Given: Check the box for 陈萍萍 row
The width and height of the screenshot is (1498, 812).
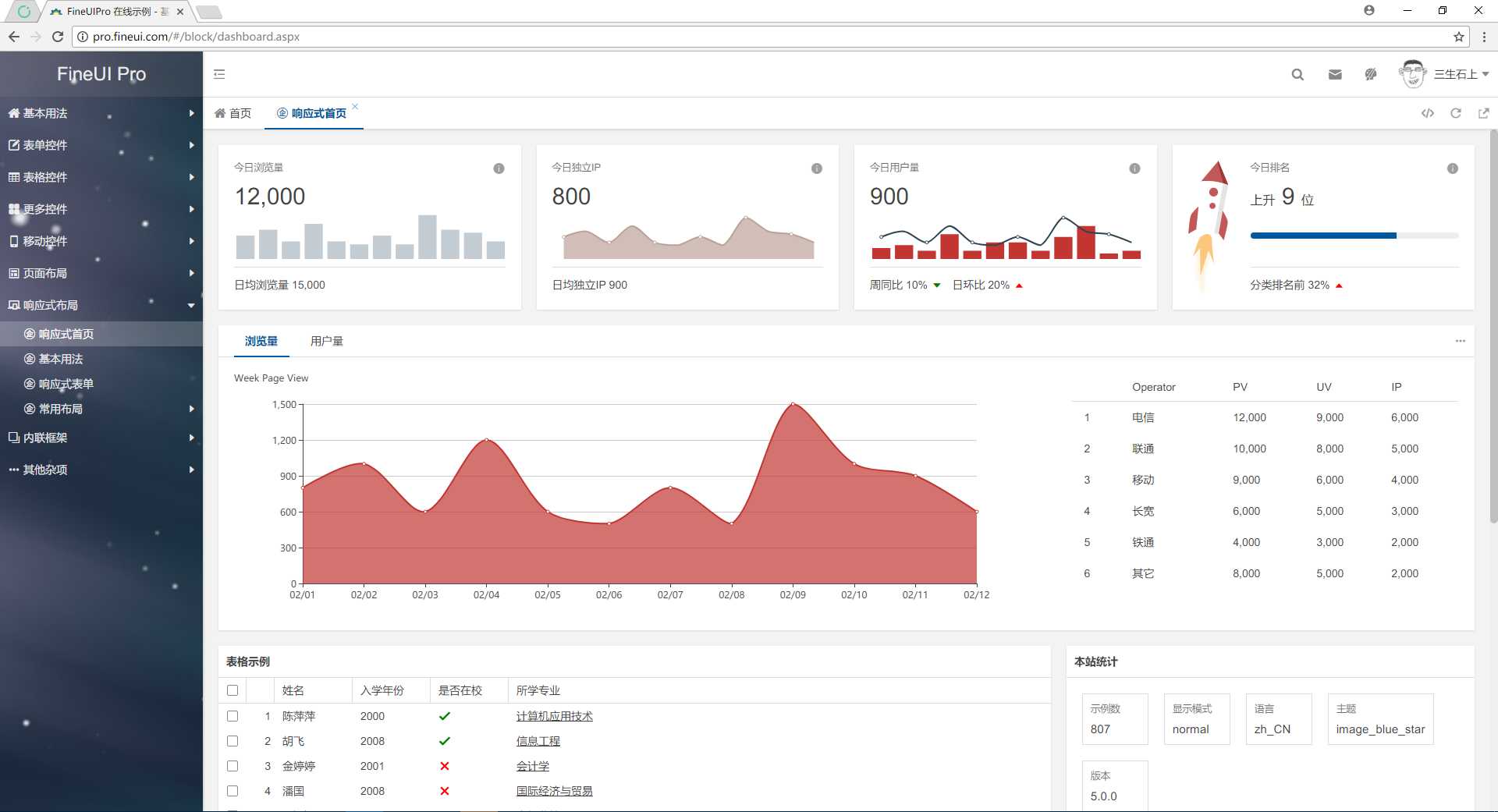Looking at the screenshot, I should 233,716.
